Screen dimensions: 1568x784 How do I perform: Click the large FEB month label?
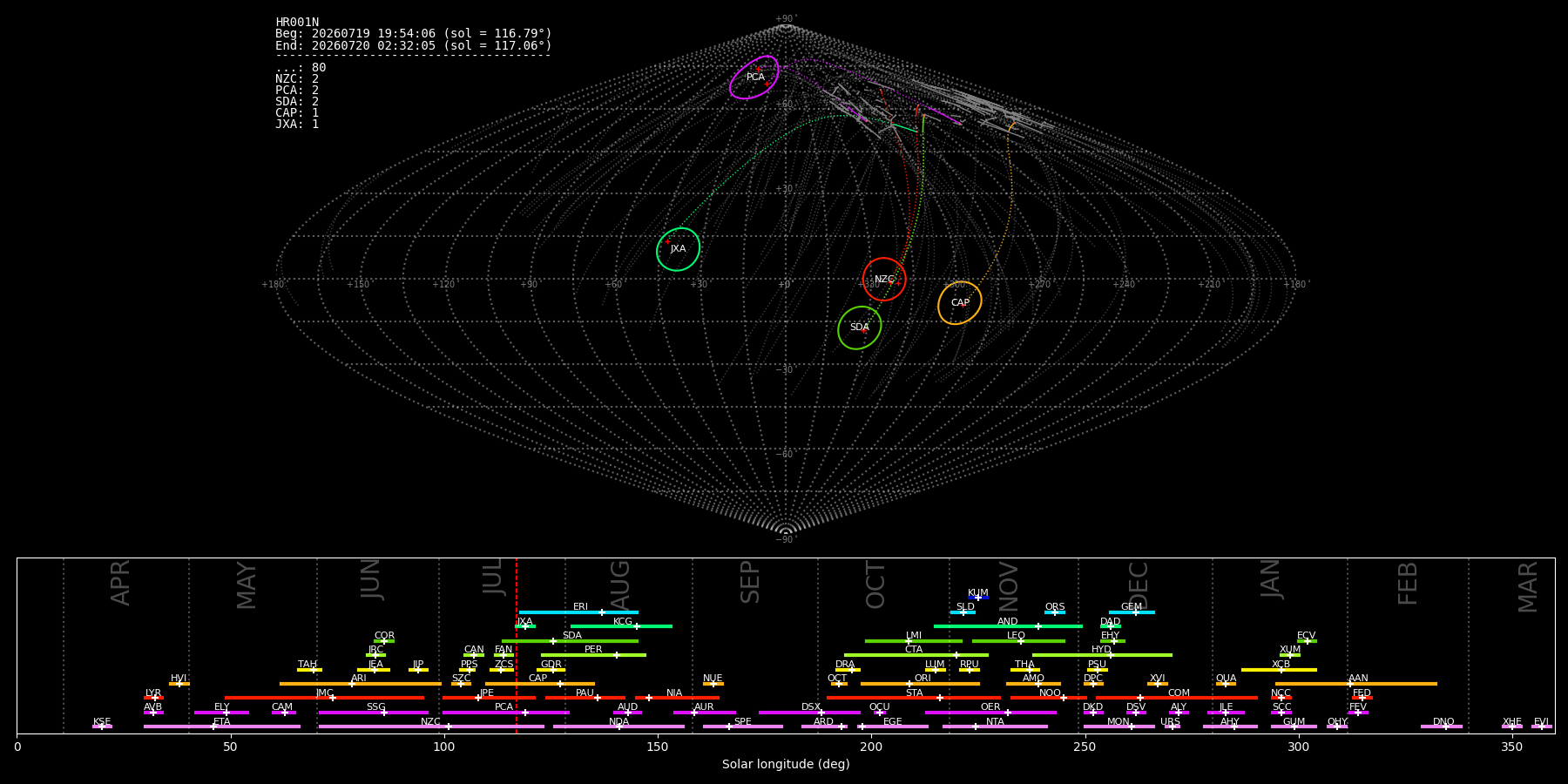(1408, 583)
